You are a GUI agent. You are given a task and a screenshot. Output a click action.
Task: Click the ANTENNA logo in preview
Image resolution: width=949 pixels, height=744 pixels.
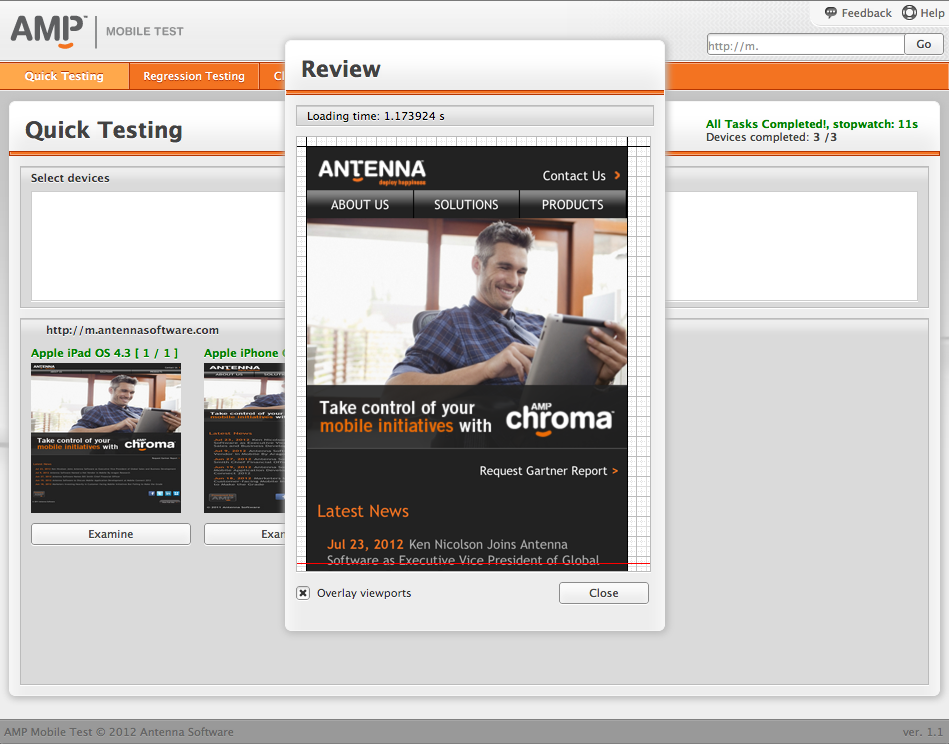point(372,171)
